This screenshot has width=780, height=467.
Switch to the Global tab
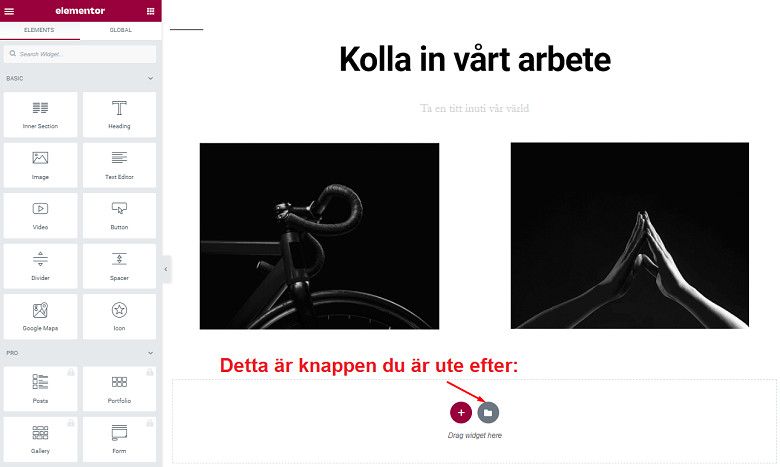[120, 30]
